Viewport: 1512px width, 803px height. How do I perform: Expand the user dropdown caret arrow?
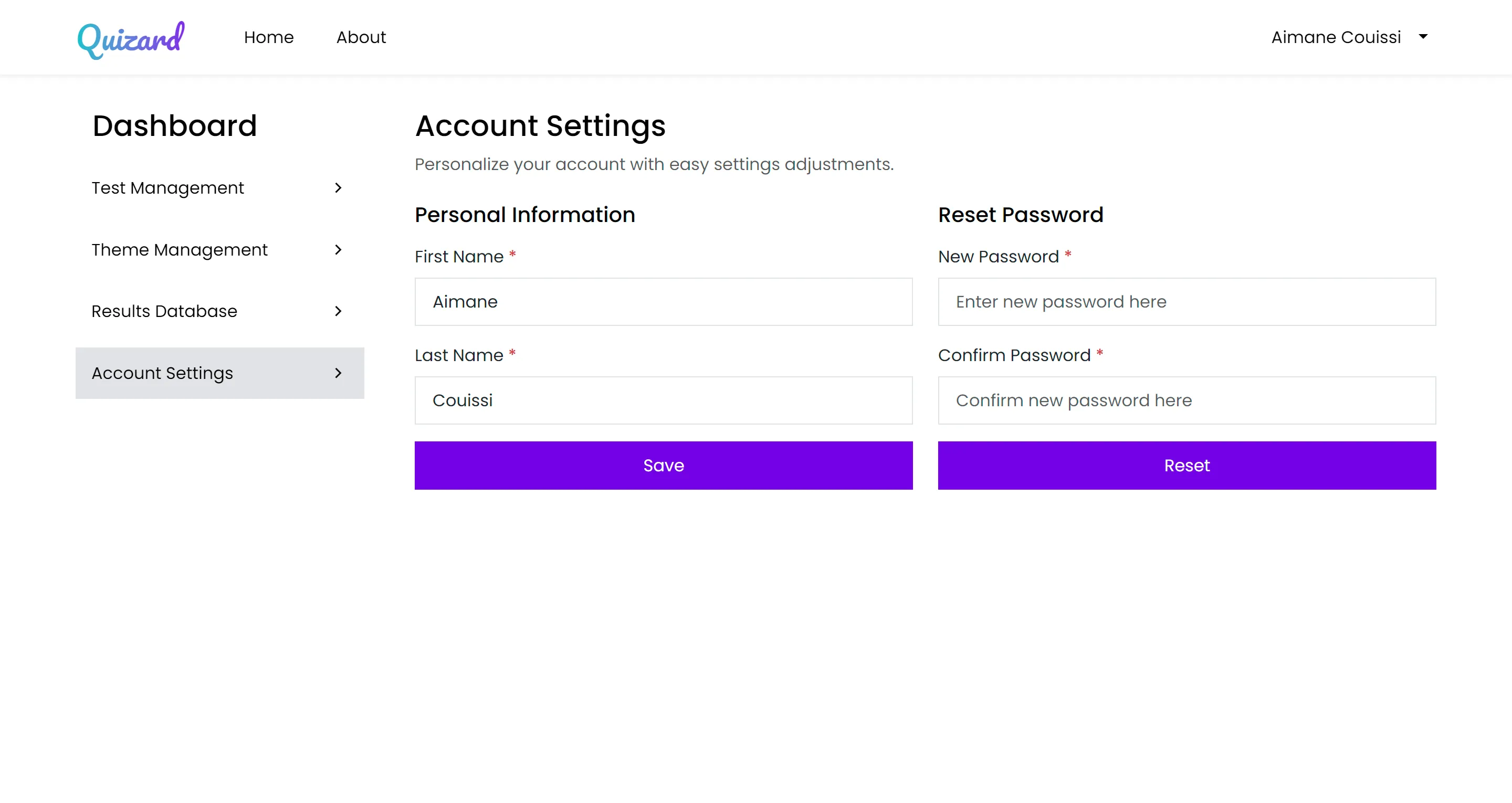pos(1423,37)
